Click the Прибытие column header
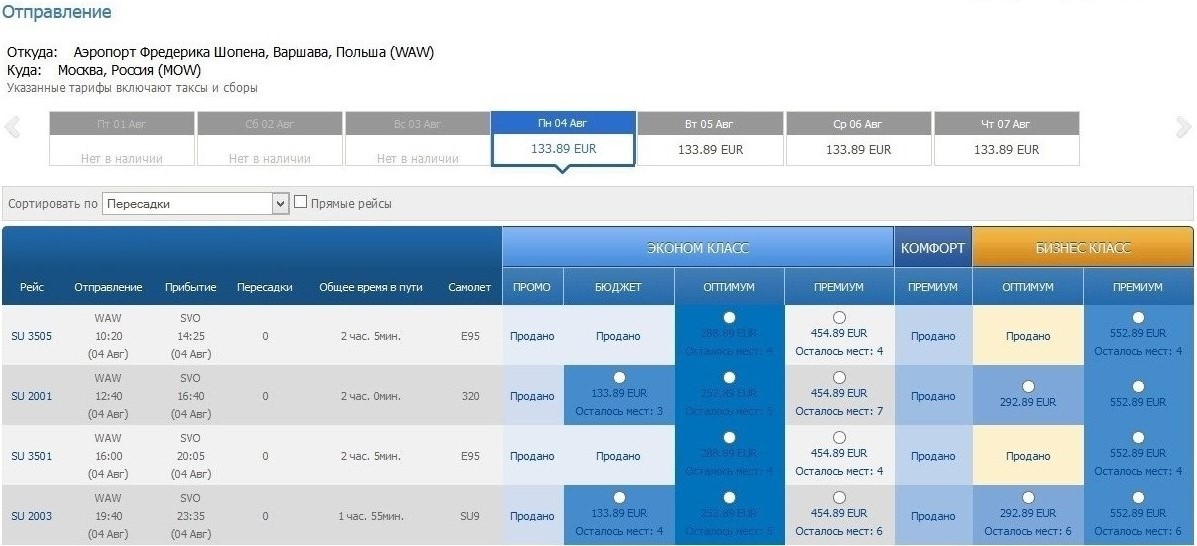This screenshot has width=1197, height=546. click(191, 288)
